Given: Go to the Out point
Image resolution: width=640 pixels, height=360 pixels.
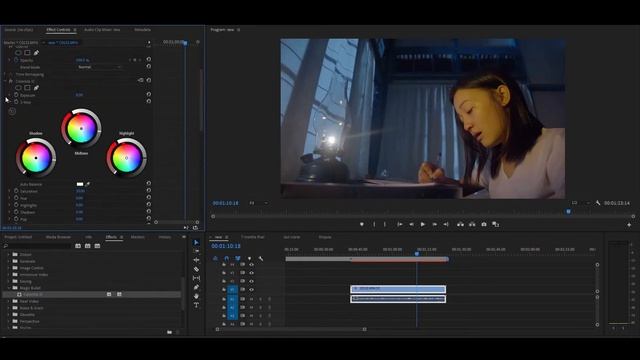Looking at the screenshot, I should click(446, 224).
